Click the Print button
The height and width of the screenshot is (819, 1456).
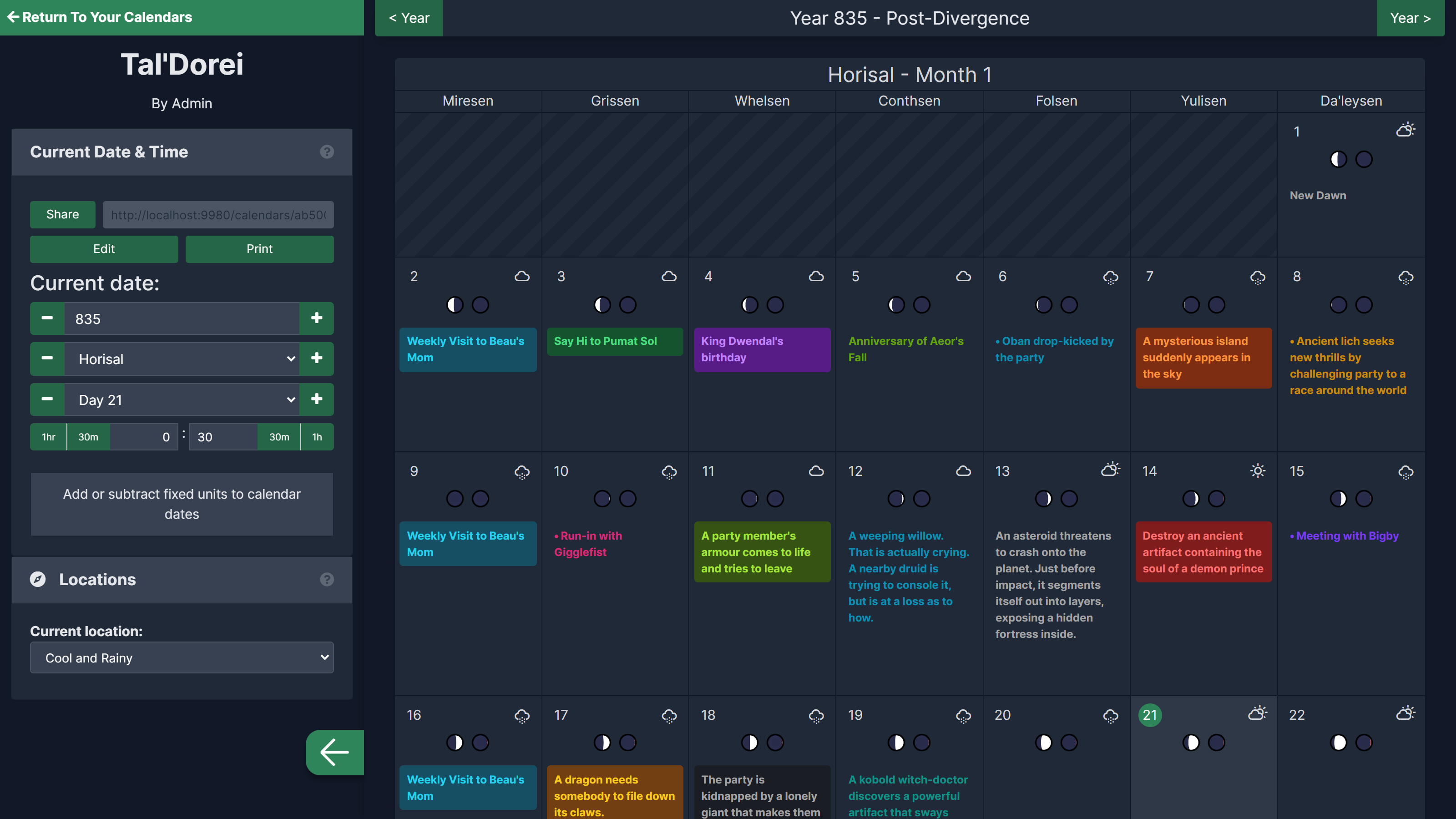point(259,249)
